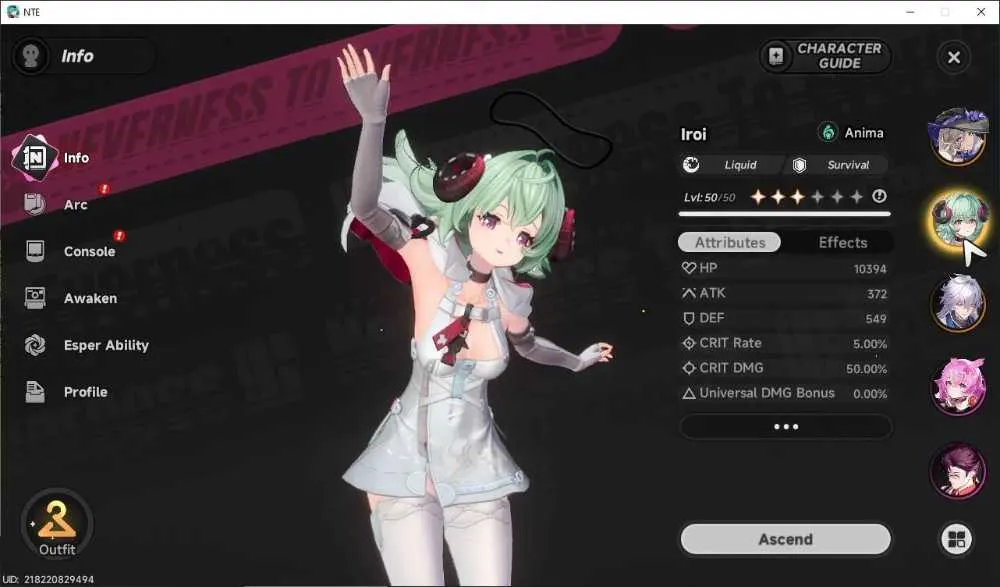The height and width of the screenshot is (587, 1000).
Task: Open the Character Guide button
Action: pos(825,56)
